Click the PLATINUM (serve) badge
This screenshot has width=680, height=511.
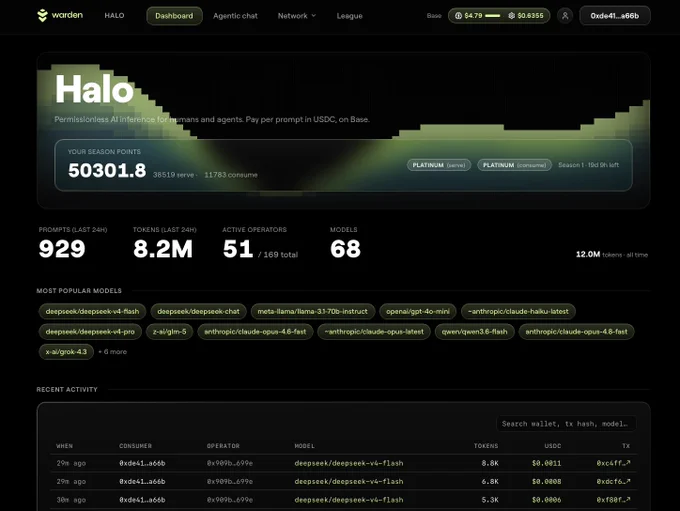tap(438, 165)
